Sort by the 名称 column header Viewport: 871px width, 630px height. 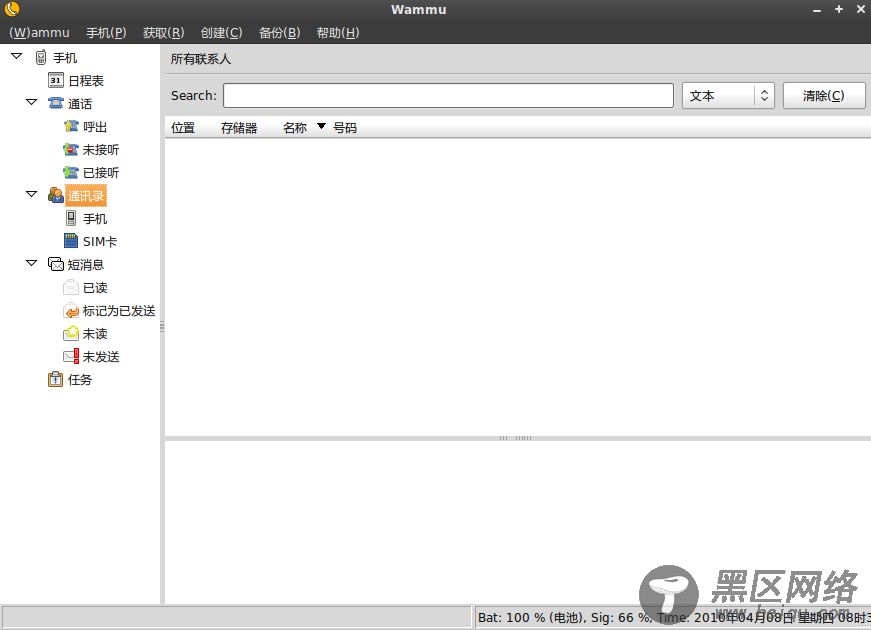(295, 128)
